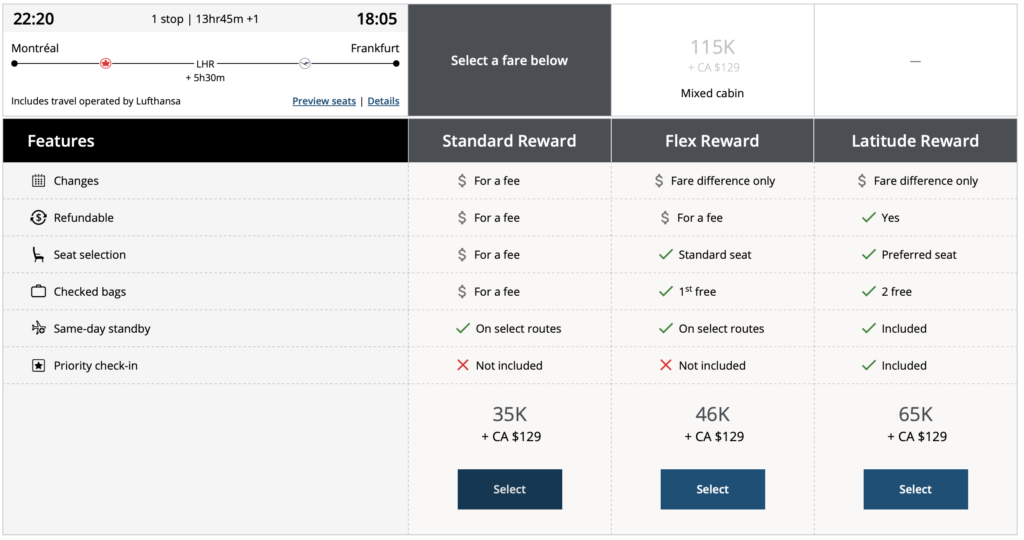Click the Standard Reward column header
The height and width of the screenshot is (540, 1024).
509,141
